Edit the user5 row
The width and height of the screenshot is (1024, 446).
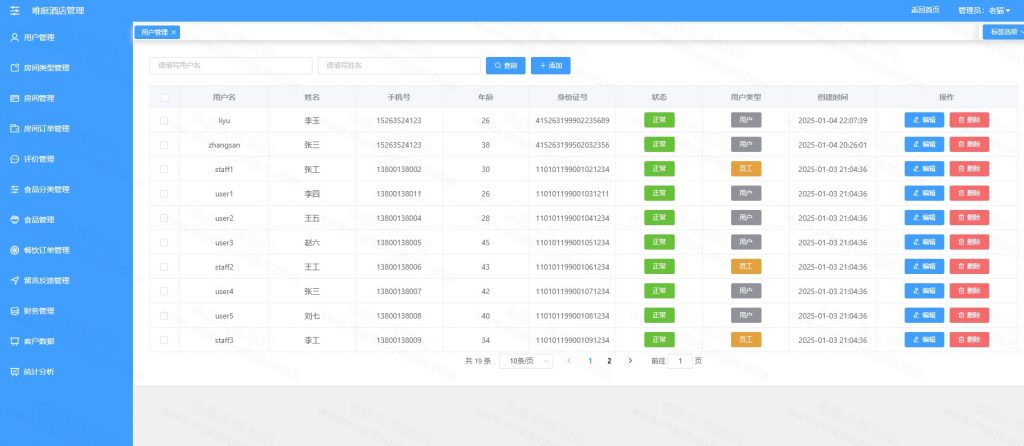click(x=924, y=315)
